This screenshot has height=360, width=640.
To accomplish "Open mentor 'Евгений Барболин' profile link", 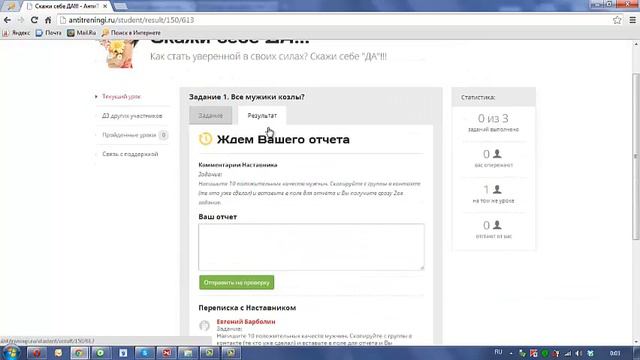I will pos(246,322).
